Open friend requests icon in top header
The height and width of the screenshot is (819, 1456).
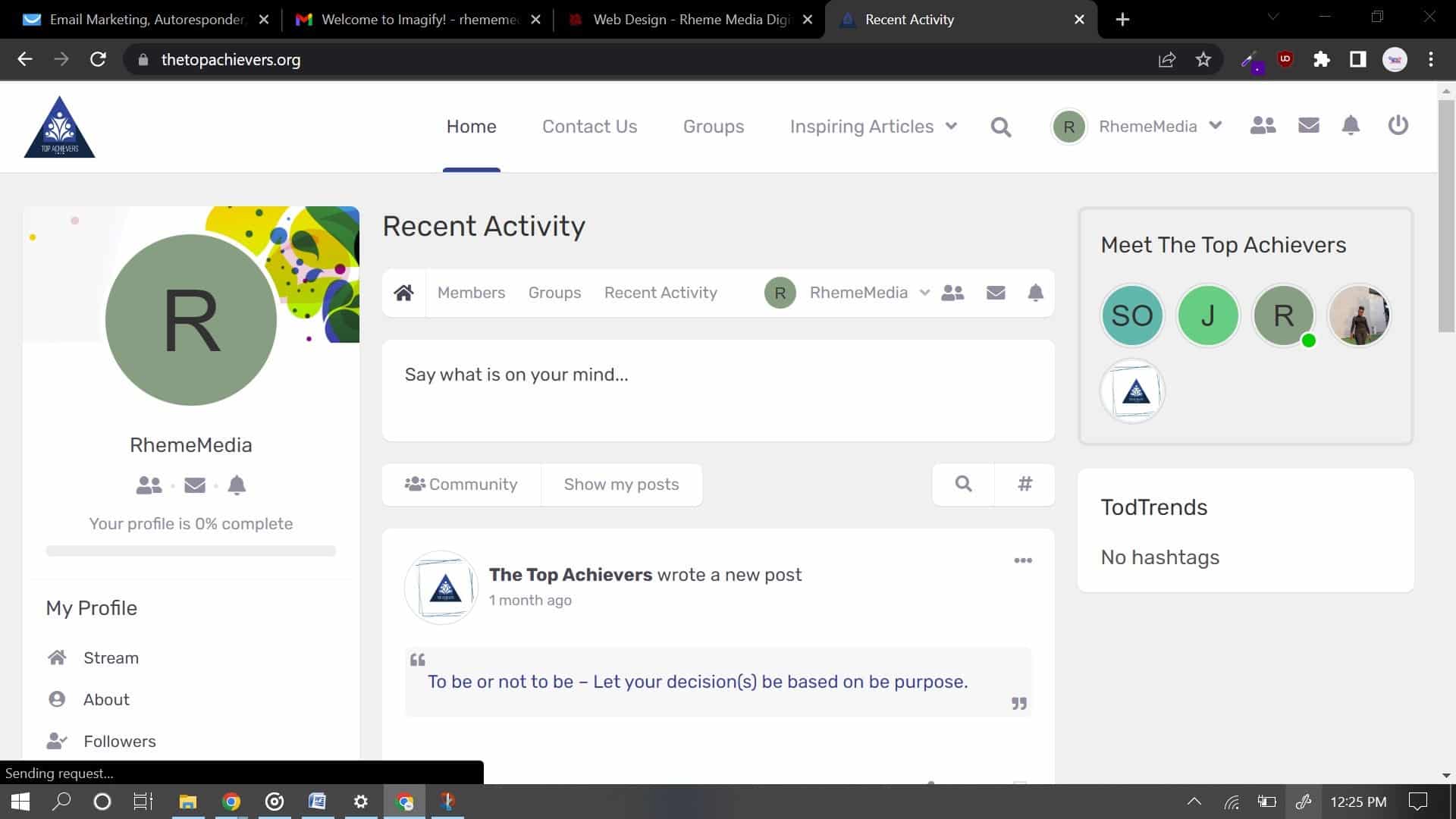[1263, 125]
